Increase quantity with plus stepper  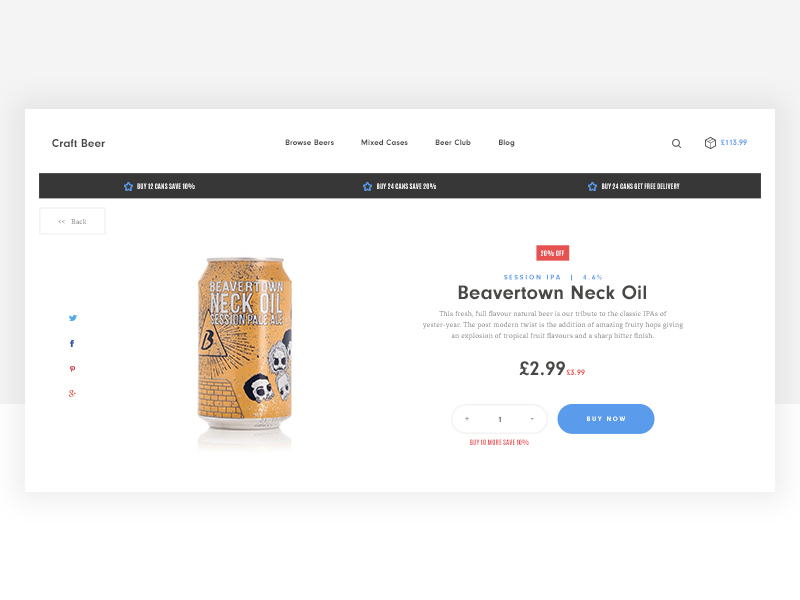point(467,419)
